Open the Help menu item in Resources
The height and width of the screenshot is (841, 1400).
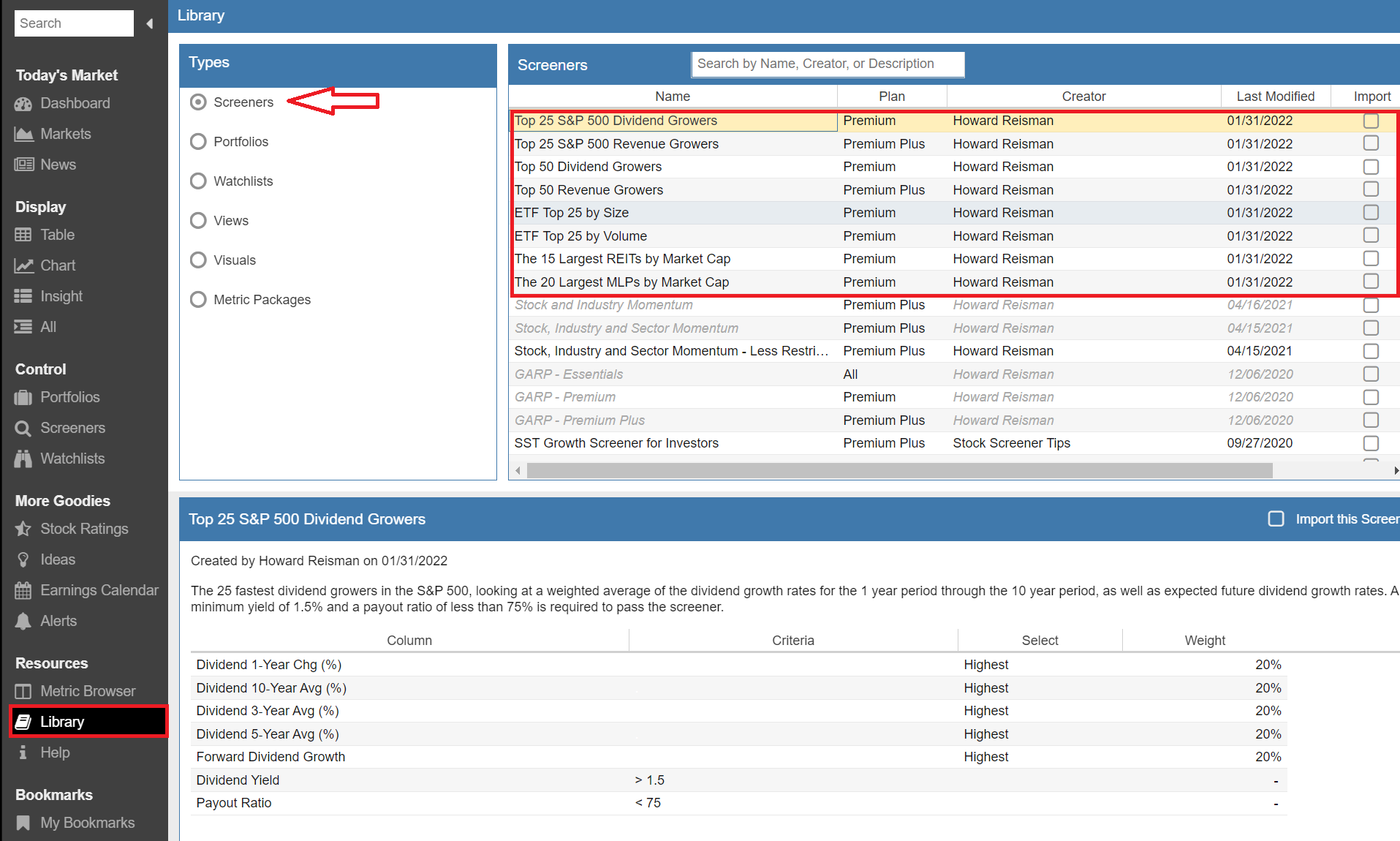(55, 753)
